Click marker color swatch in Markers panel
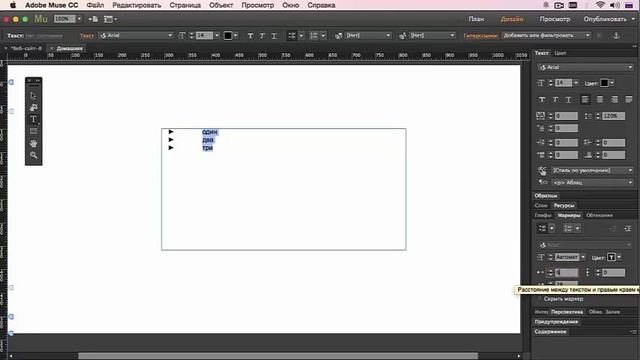Viewport: 640px width, 360px height. [611, 257]
